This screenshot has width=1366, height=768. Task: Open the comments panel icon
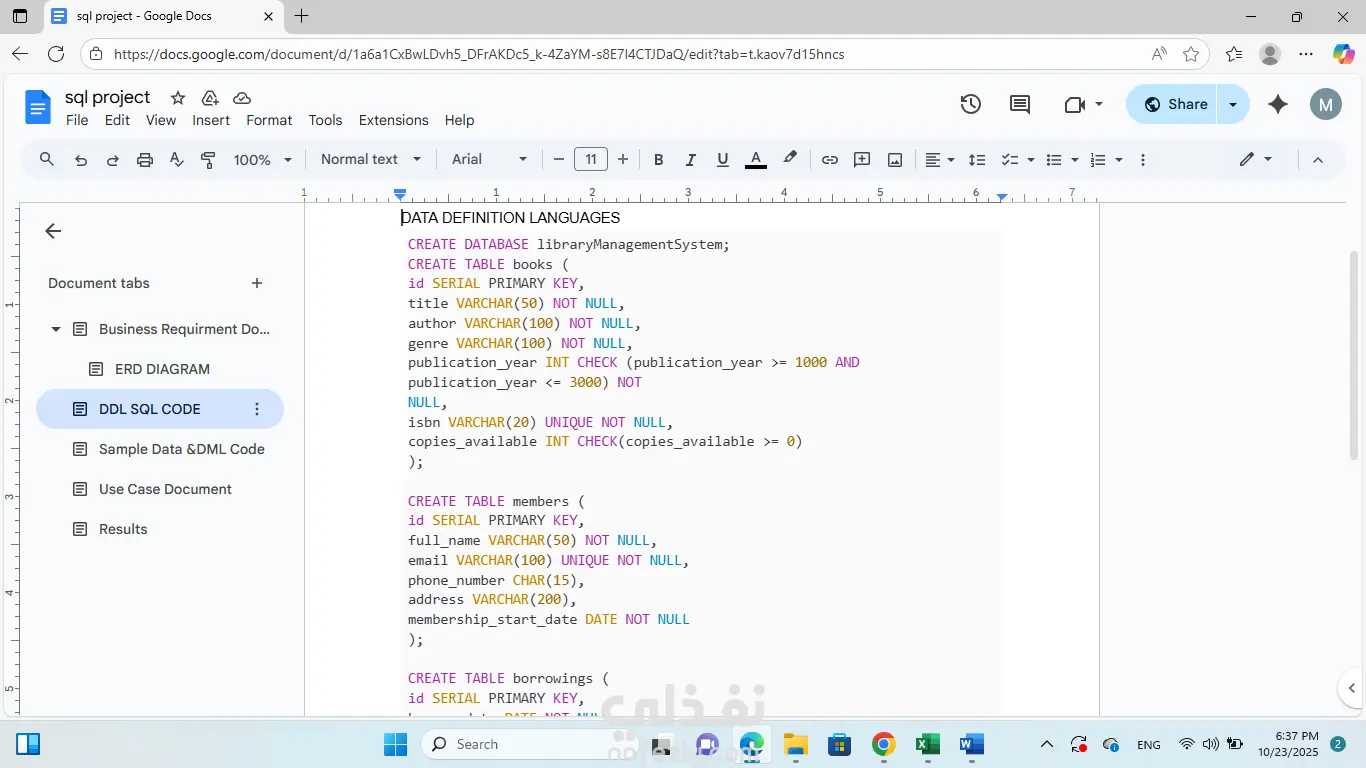(x=1020, y=104)
